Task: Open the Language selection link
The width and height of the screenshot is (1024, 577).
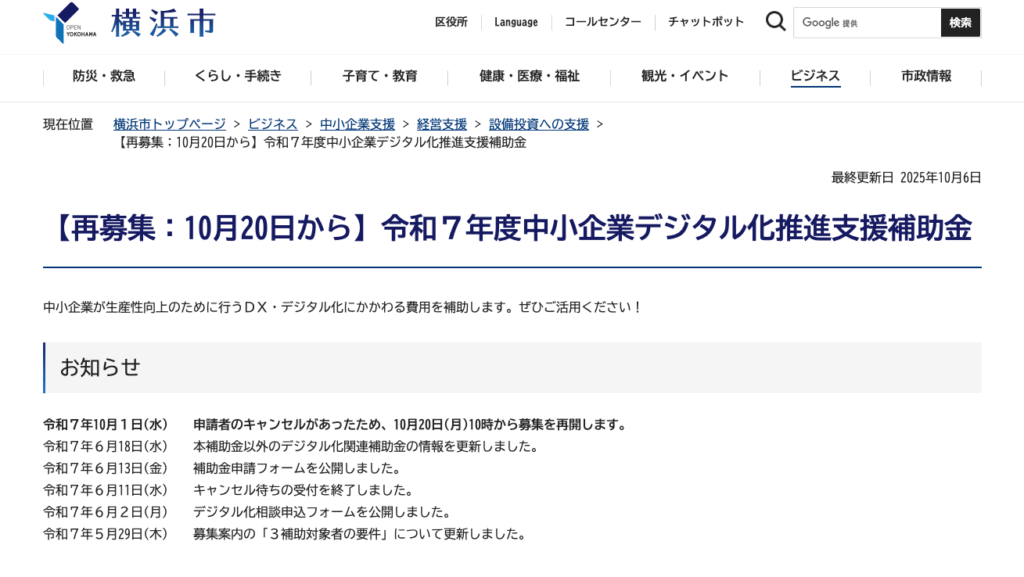Action: (516, 22)
